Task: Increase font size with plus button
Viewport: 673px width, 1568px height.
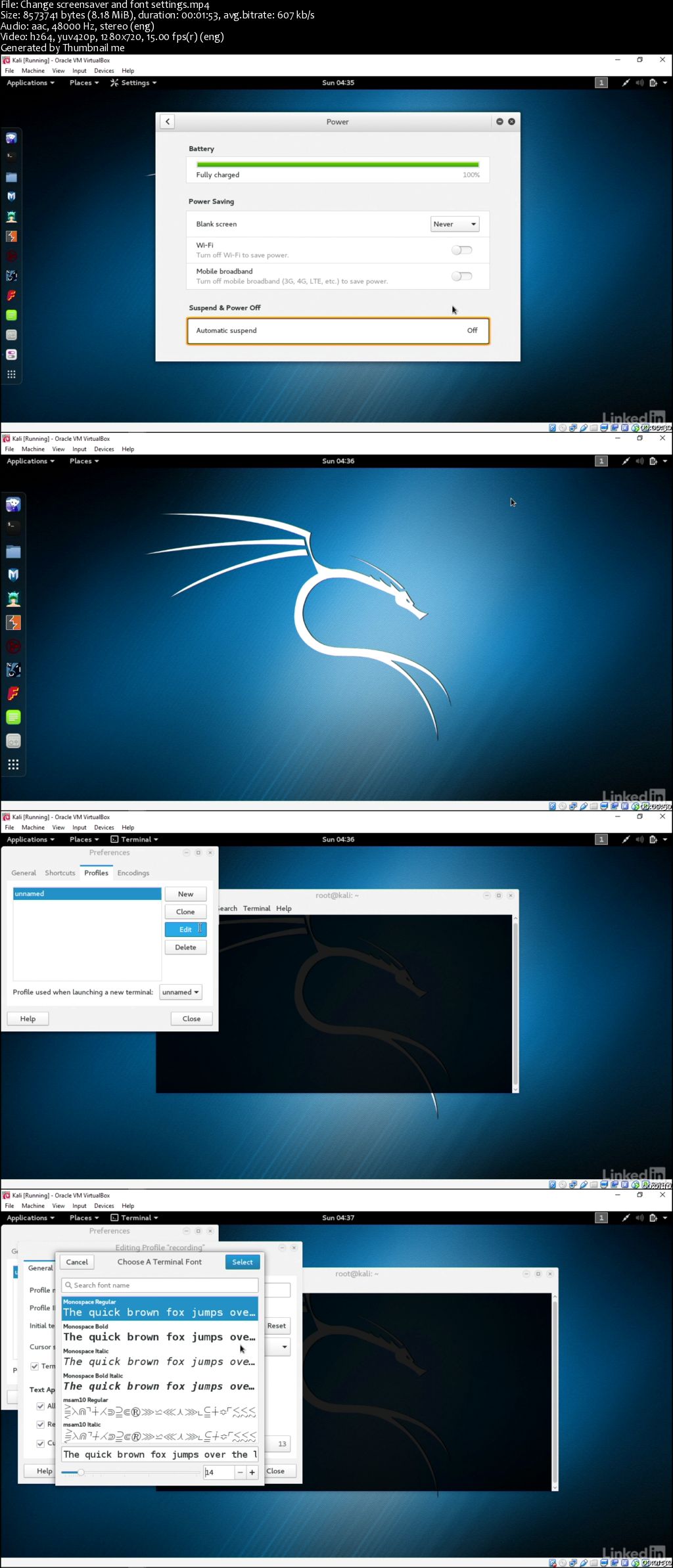Action: click(x=252, y=1472)
